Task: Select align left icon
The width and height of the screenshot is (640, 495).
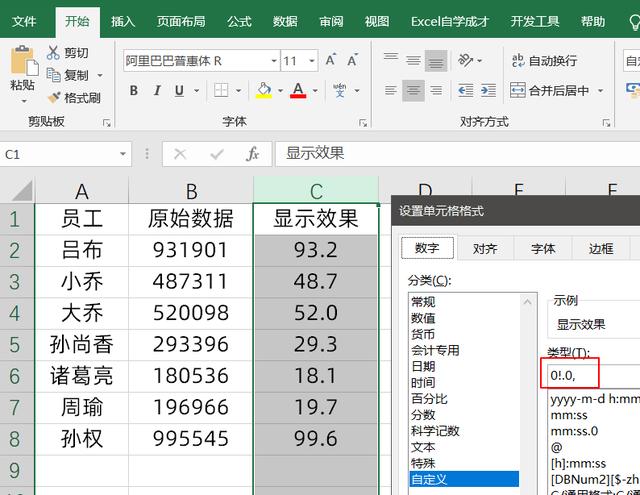Action: click(x=391, y=90)
